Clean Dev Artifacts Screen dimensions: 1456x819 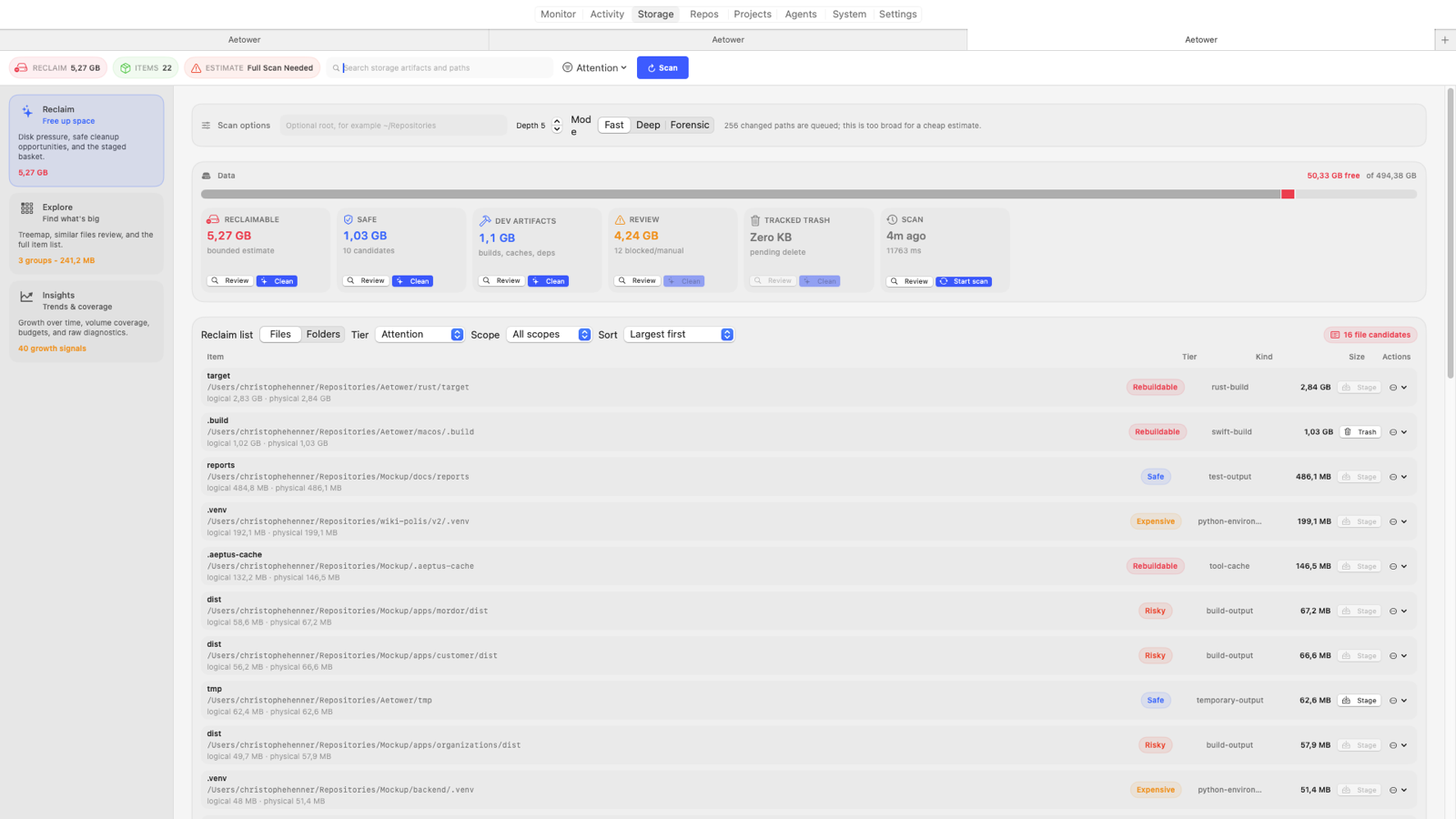coord(548,281)
